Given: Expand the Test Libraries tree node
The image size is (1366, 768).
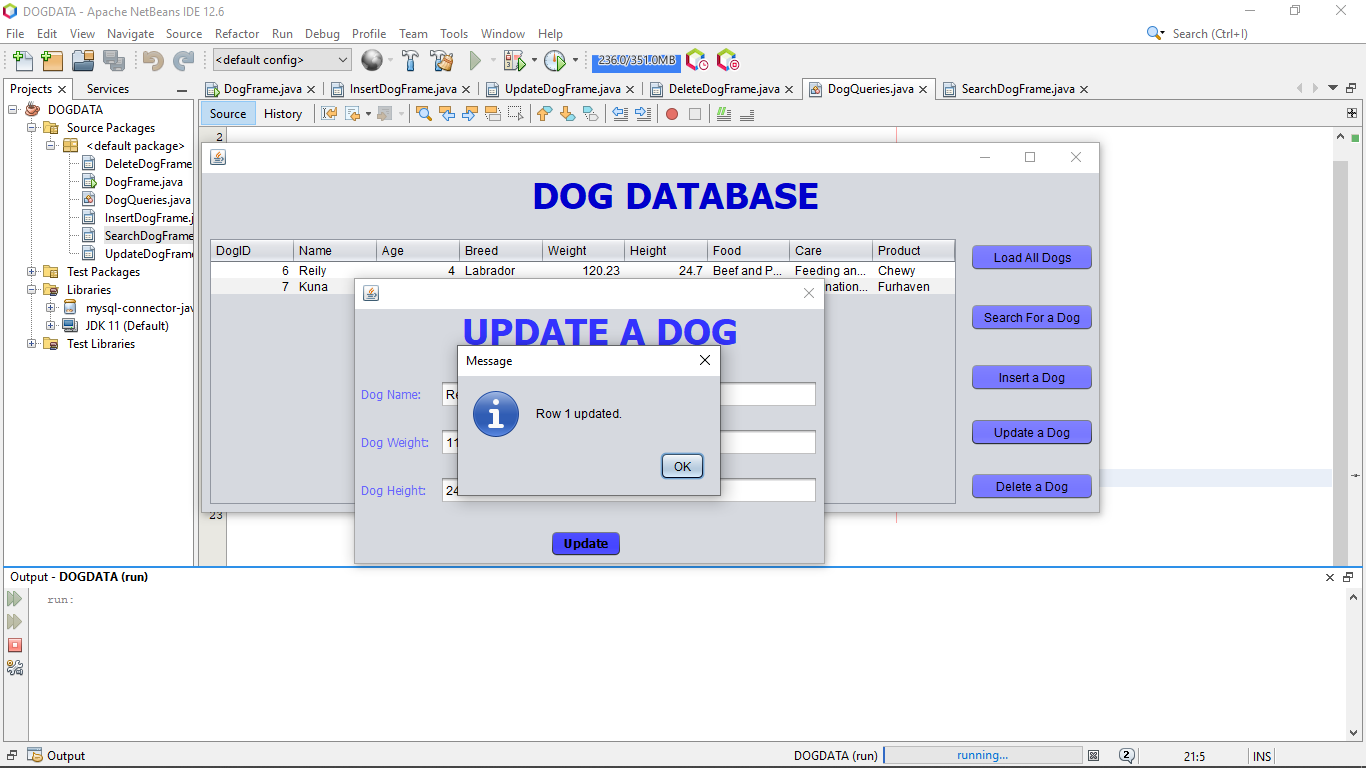Looking at the screenshot, I should 31,344.
